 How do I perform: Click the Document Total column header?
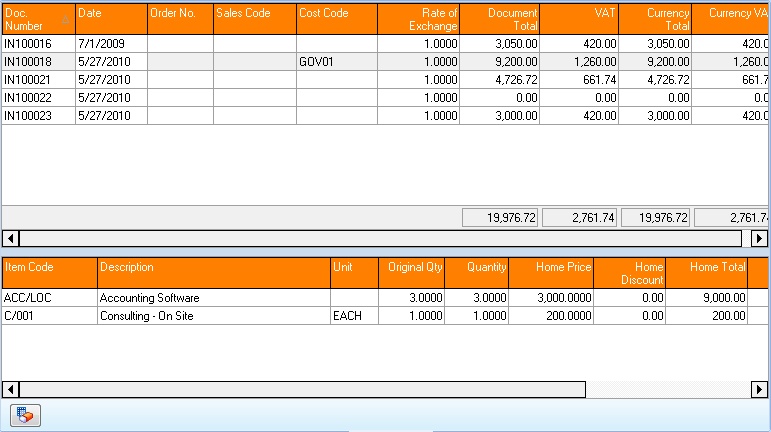tap(500, 19)
